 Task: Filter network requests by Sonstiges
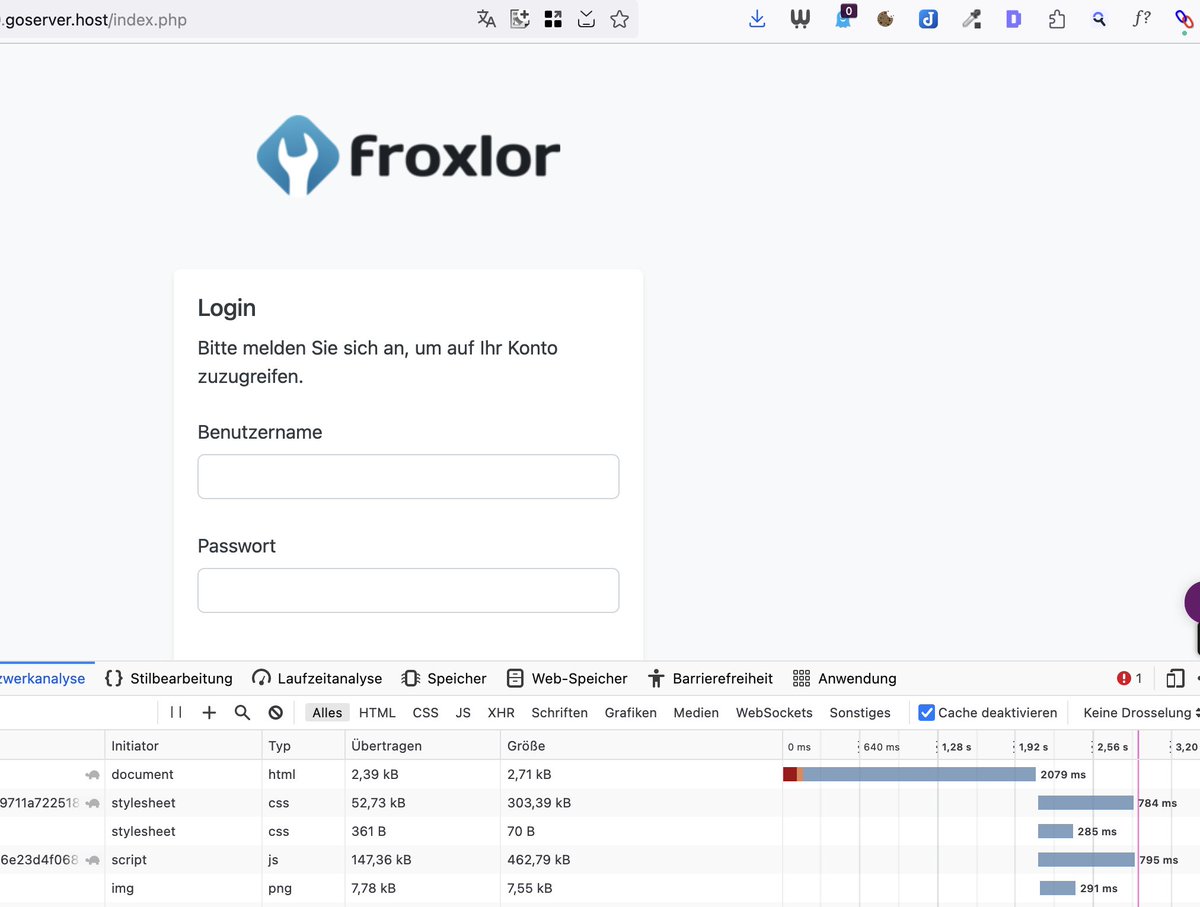point(860,712)
